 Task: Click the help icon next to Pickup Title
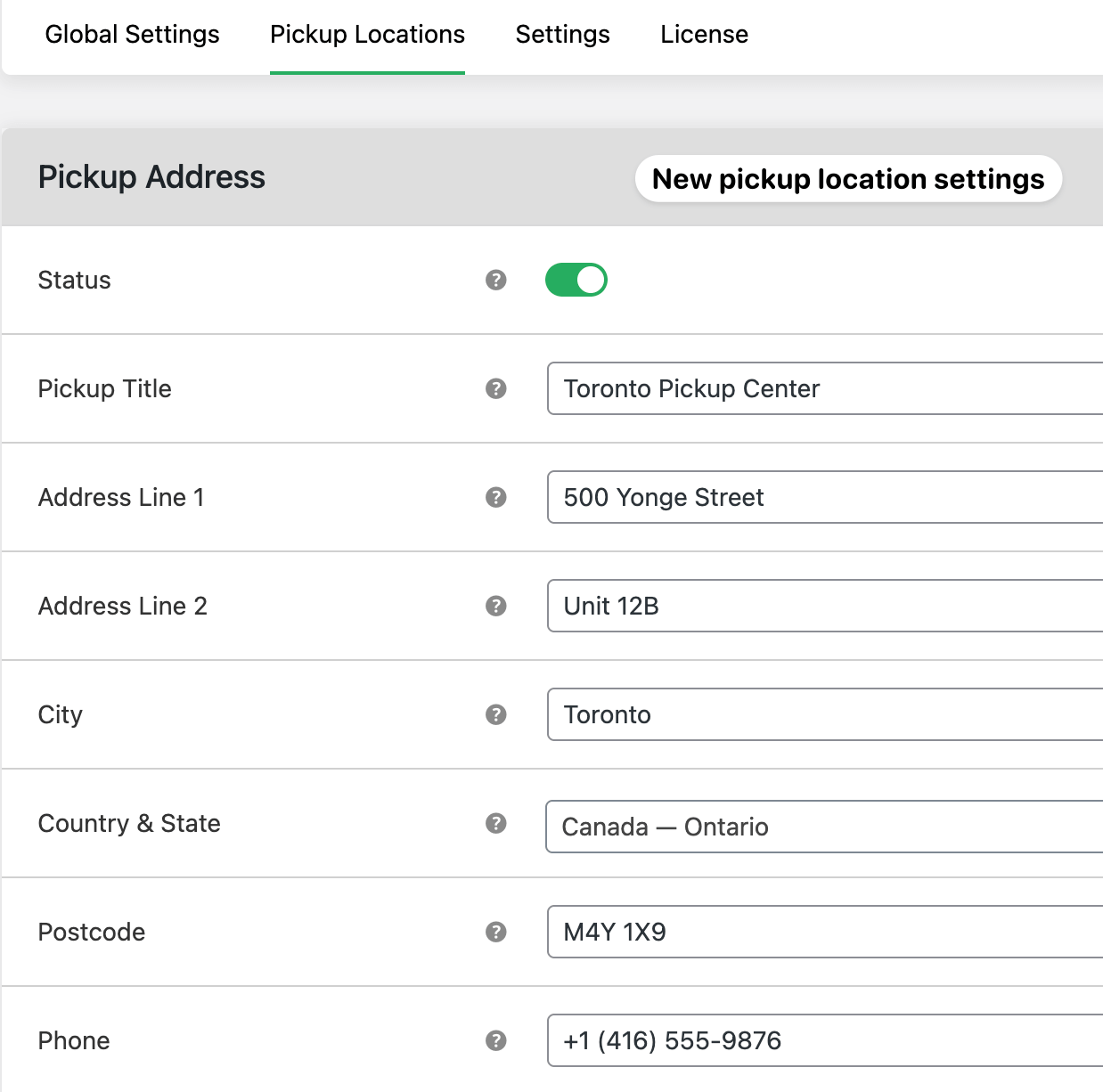(x=495, y=388)
